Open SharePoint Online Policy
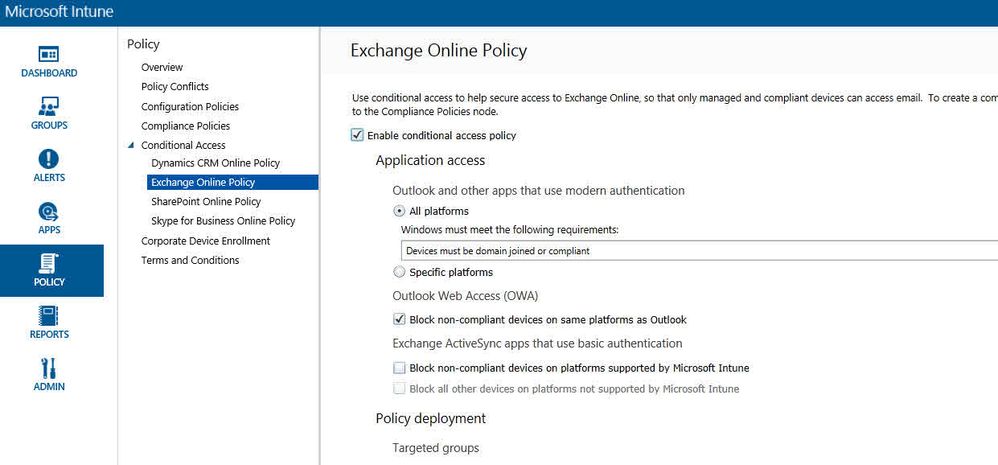998x465 pixels. (x=206, y=202)
